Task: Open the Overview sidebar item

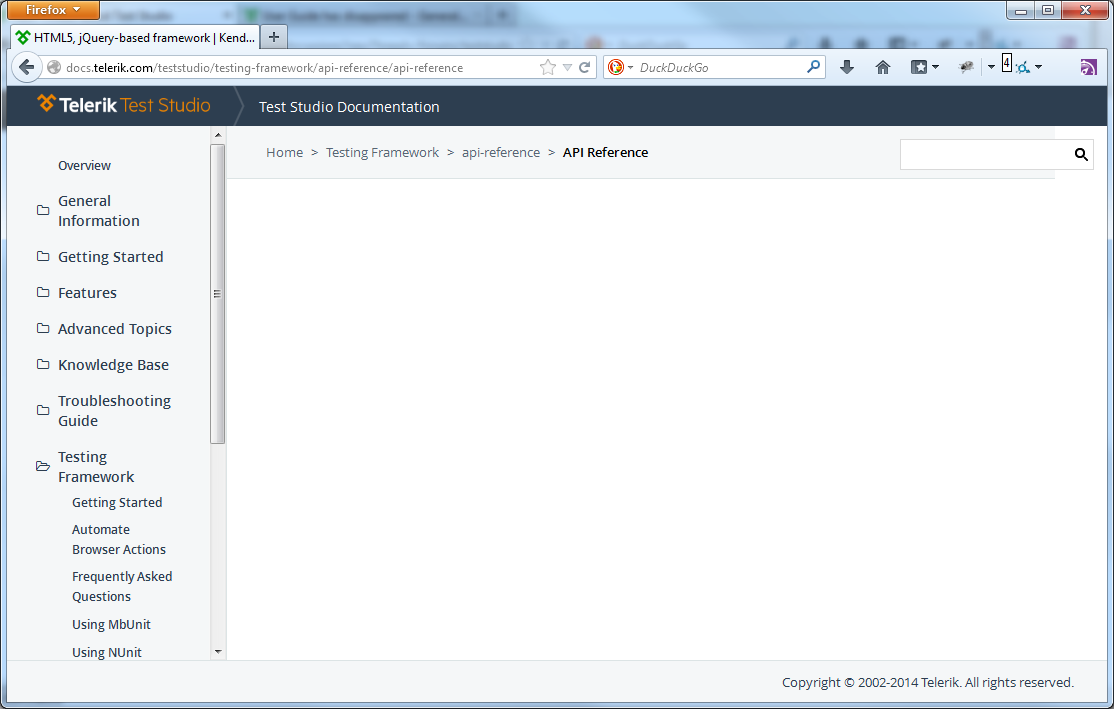Action: pyautogui.click(x=85, y=166)
